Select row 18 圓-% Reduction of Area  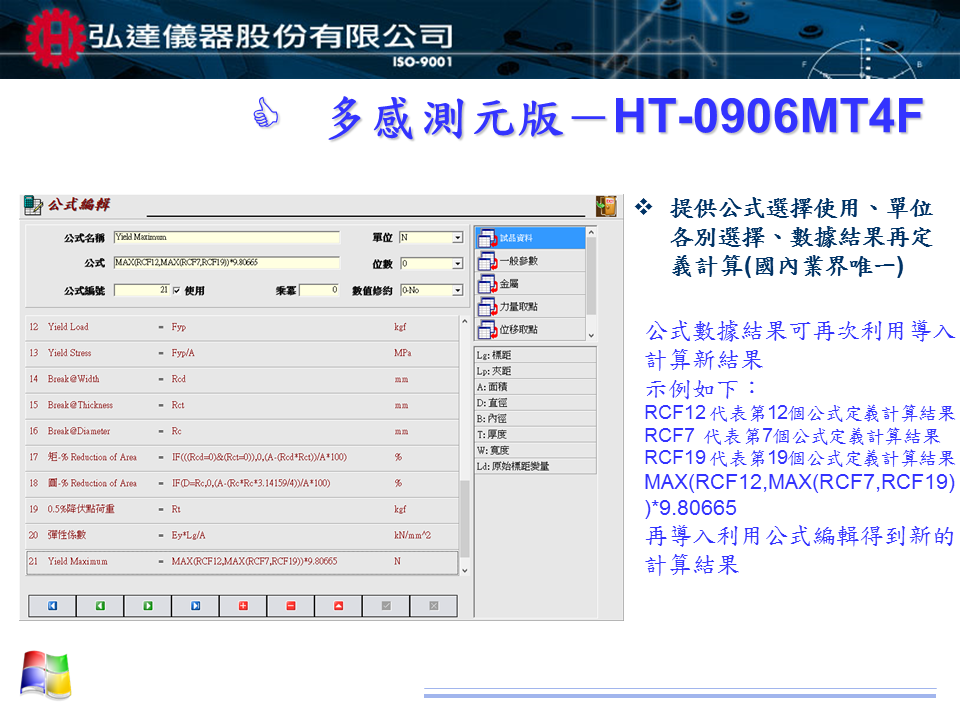242,484
